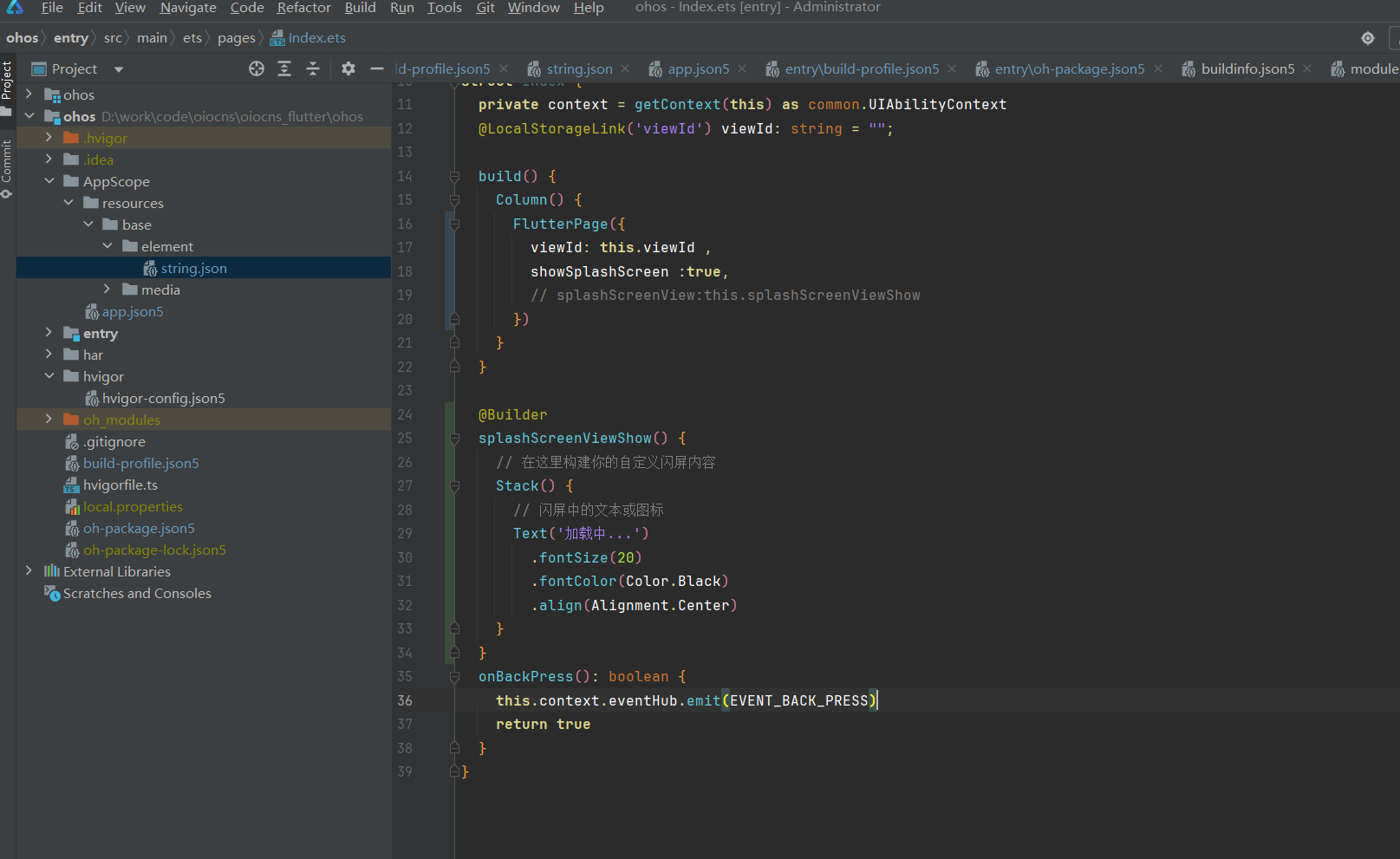This screenshot has width=1400, height=859.
Task: Open the Navigate menu
Action: point(188,8)
